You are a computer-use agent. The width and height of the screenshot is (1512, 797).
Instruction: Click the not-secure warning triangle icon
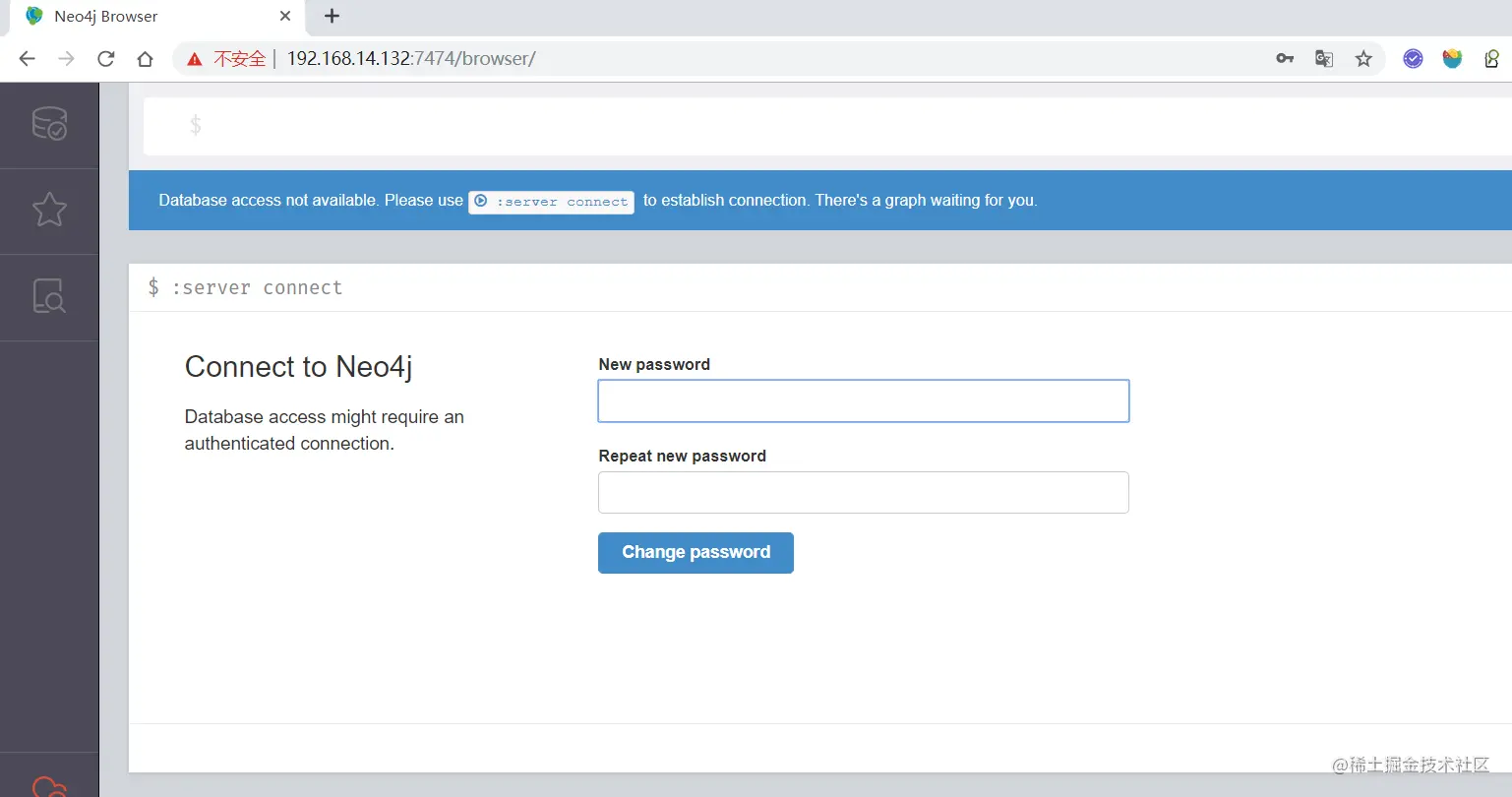click(195, 59)
